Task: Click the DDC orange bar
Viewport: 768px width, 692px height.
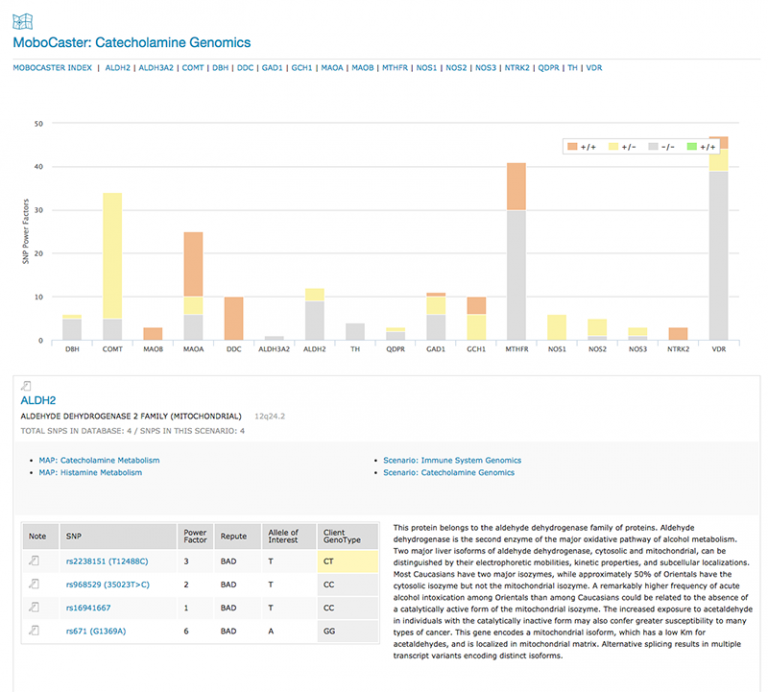Action: pyautogui.click(x=234, y=318)
